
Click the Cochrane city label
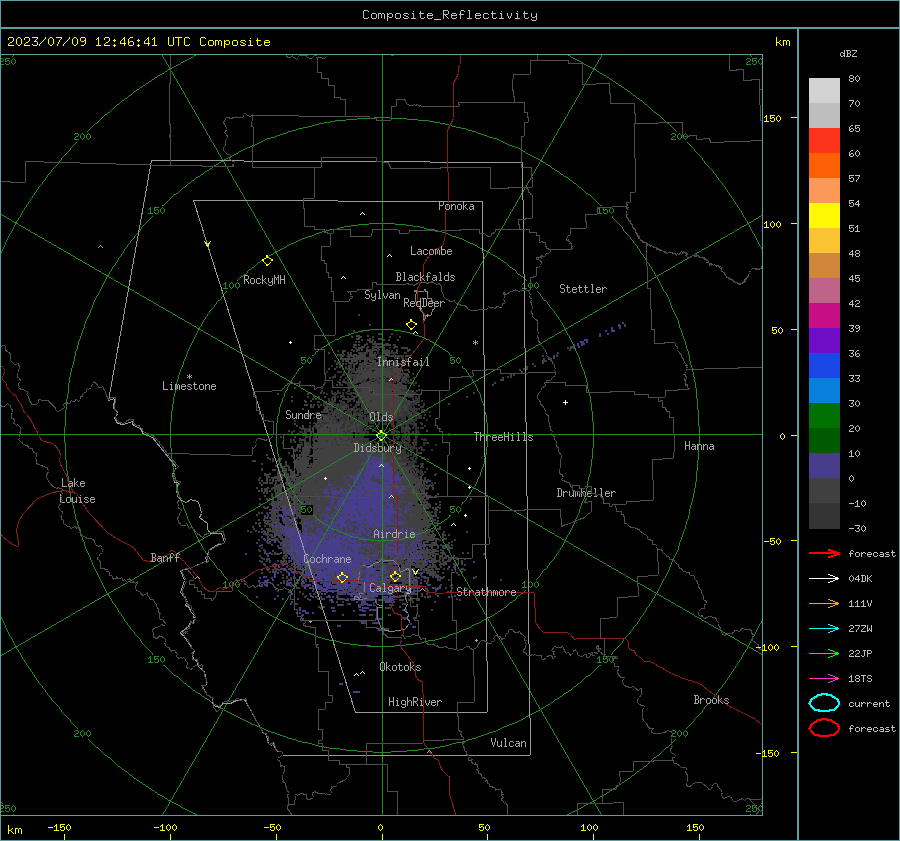point(327,559)
